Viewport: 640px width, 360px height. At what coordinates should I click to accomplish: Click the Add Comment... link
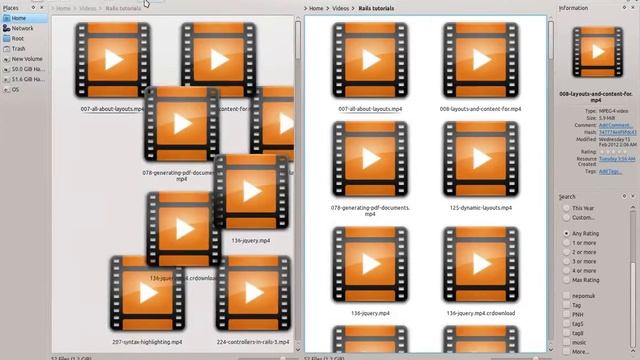[x=616, y=125]
